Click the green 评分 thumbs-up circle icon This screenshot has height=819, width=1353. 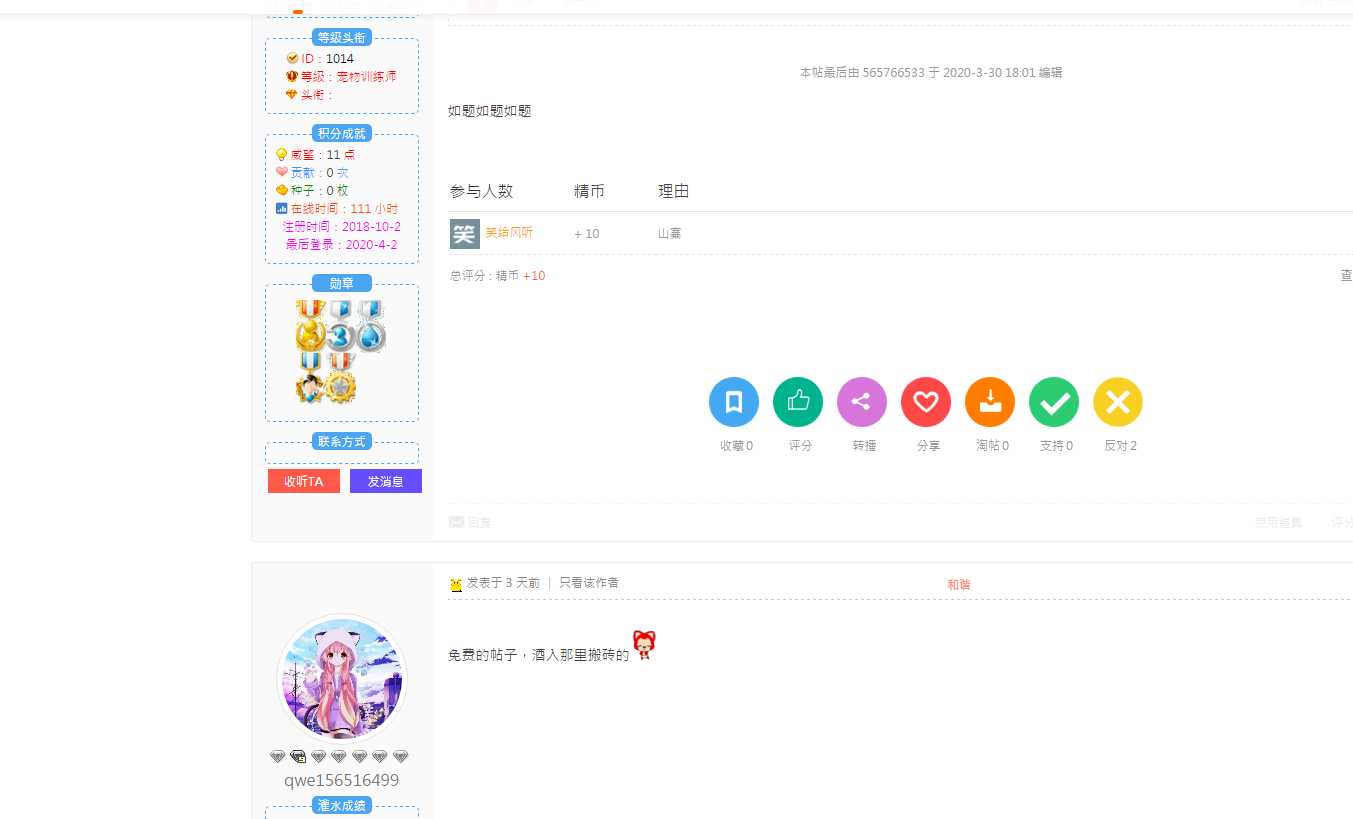[798, 402]
